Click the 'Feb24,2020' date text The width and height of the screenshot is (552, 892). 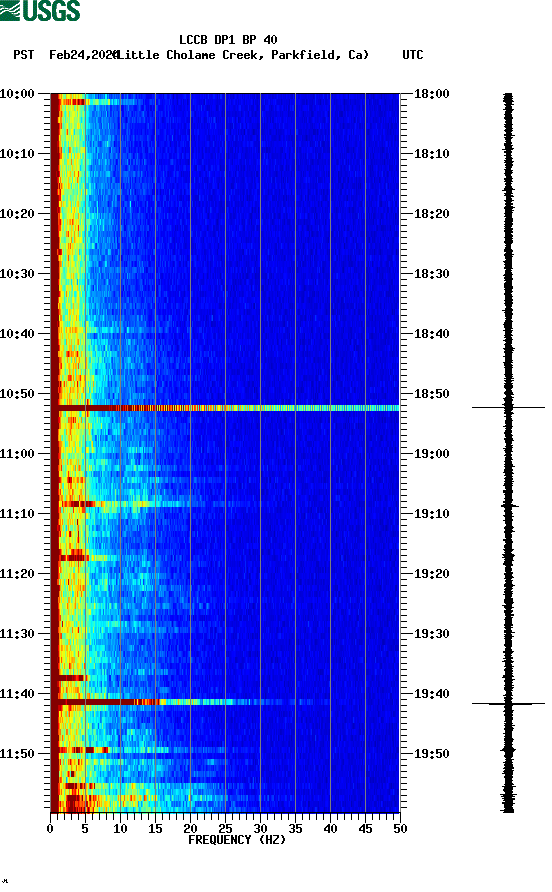[x=83, y=55]
